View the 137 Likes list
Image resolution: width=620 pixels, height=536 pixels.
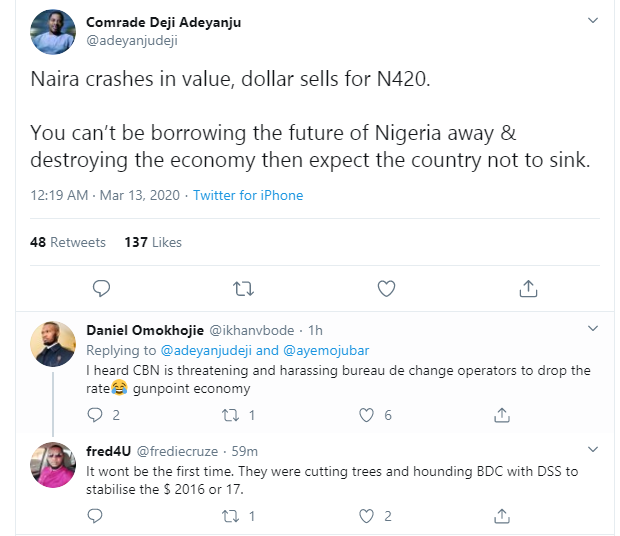coord(153,242)
